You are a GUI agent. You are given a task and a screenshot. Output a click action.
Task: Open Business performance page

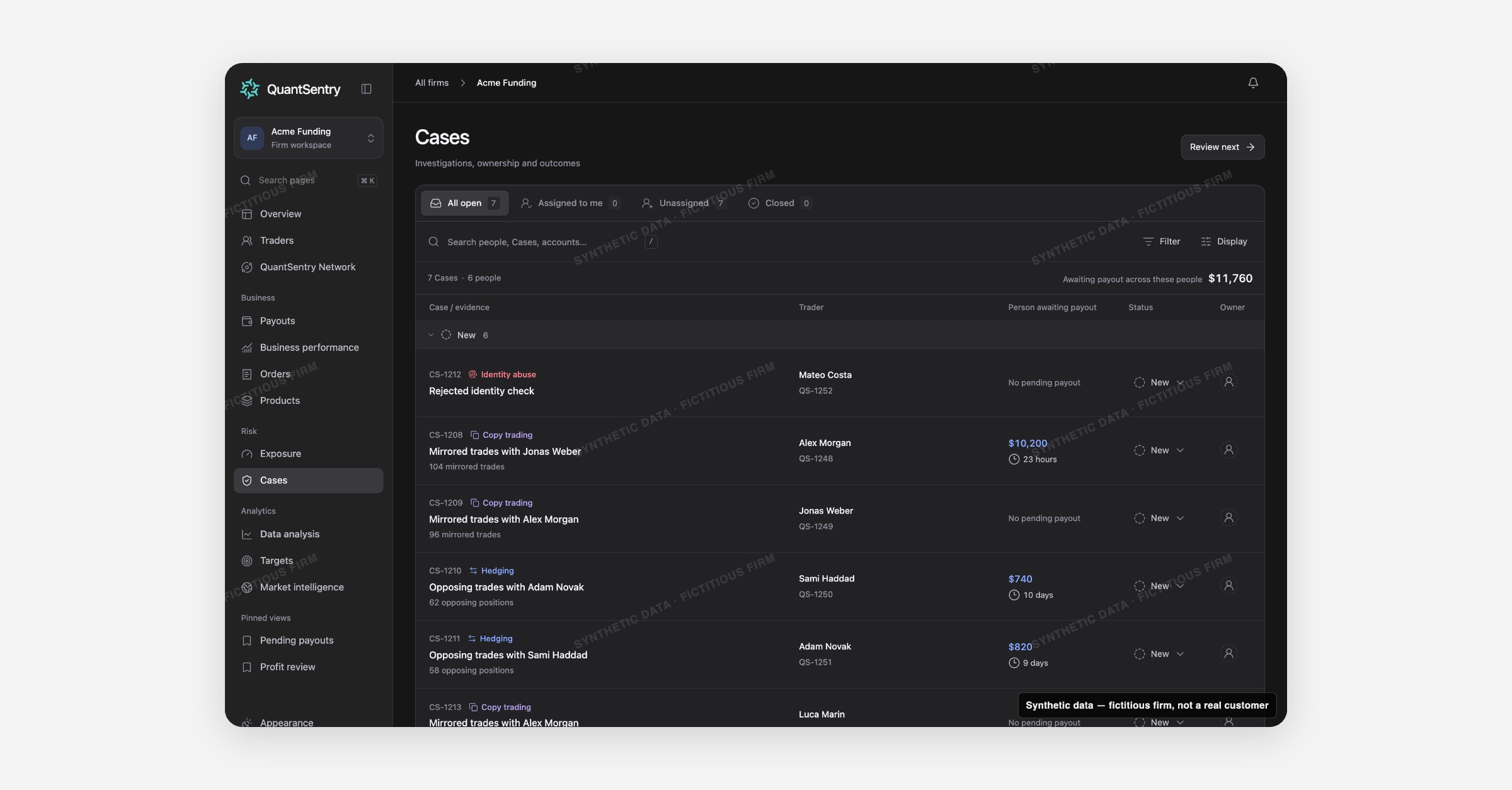308,347
